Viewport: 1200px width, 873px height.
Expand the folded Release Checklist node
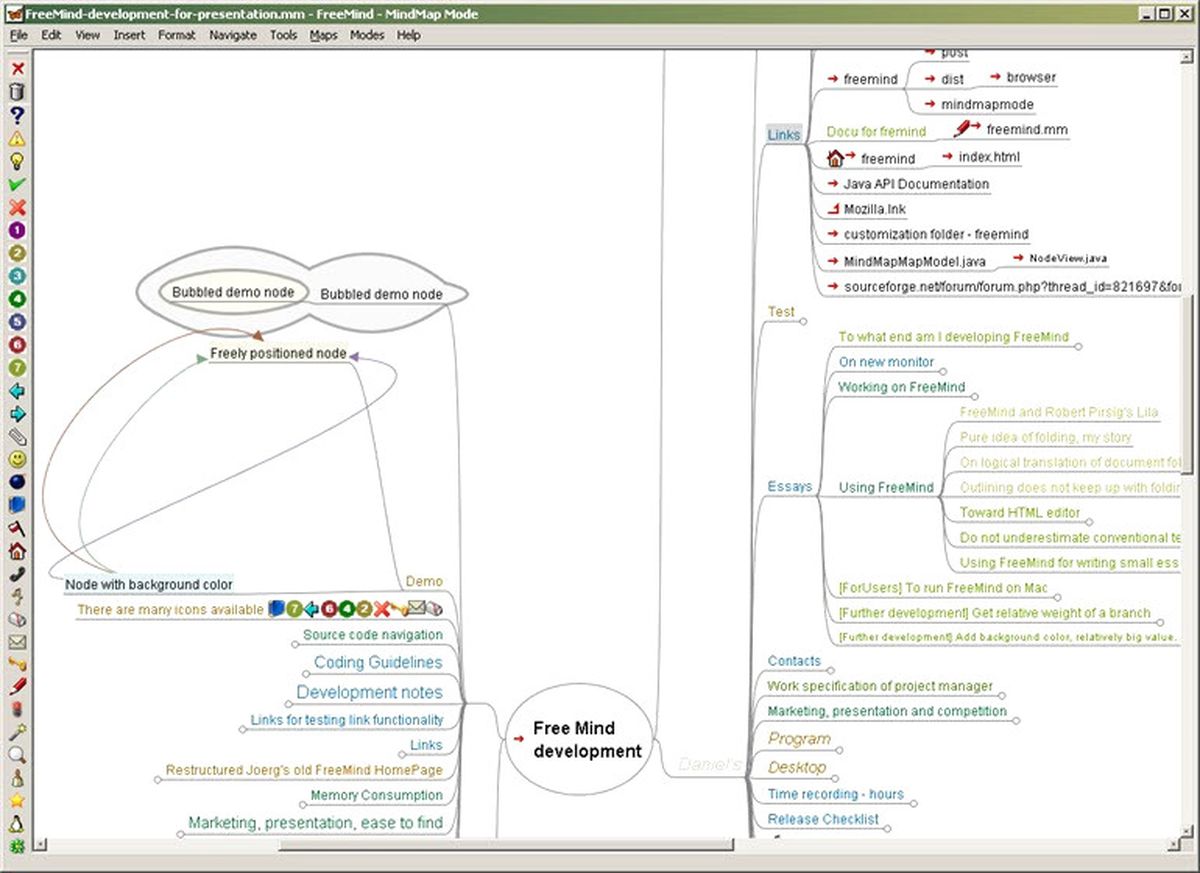[888, 828]
